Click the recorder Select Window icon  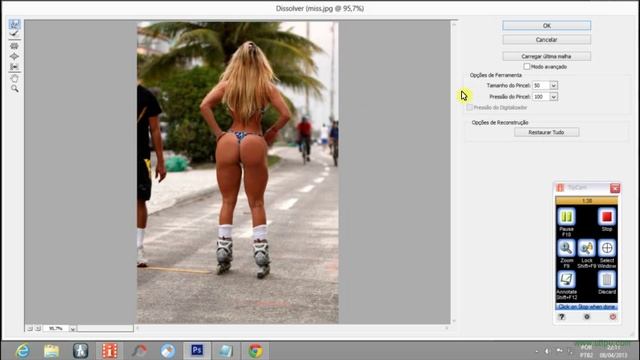coord(607,248)
